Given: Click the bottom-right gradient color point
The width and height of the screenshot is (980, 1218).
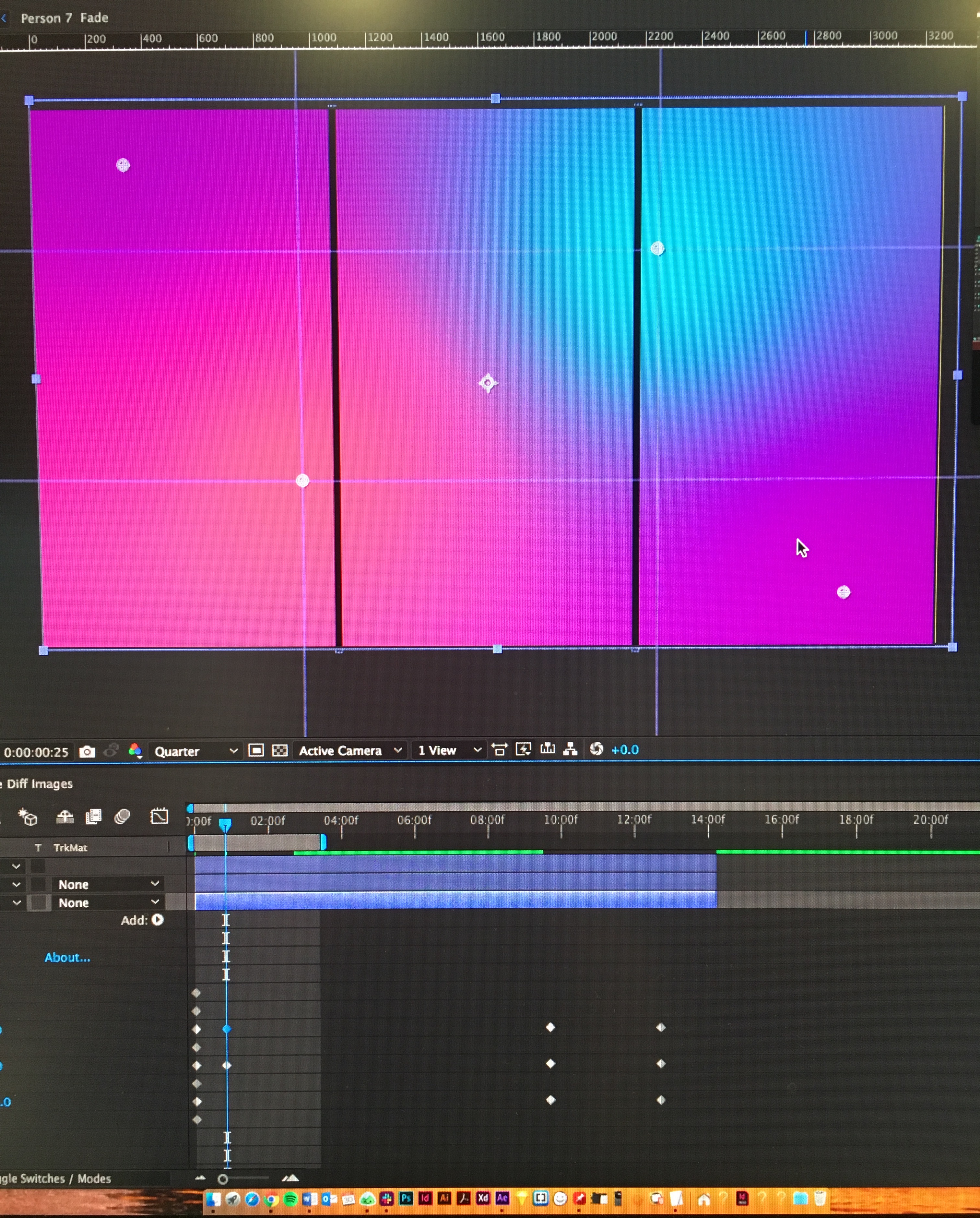Looking at the screenshot, I should [843, 591].
